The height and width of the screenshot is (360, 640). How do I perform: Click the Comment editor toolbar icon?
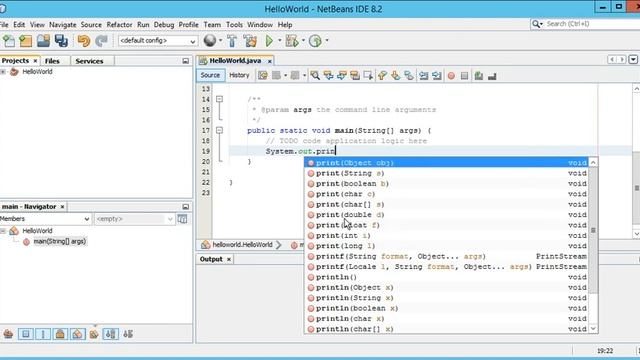click(x=479, y=76)
